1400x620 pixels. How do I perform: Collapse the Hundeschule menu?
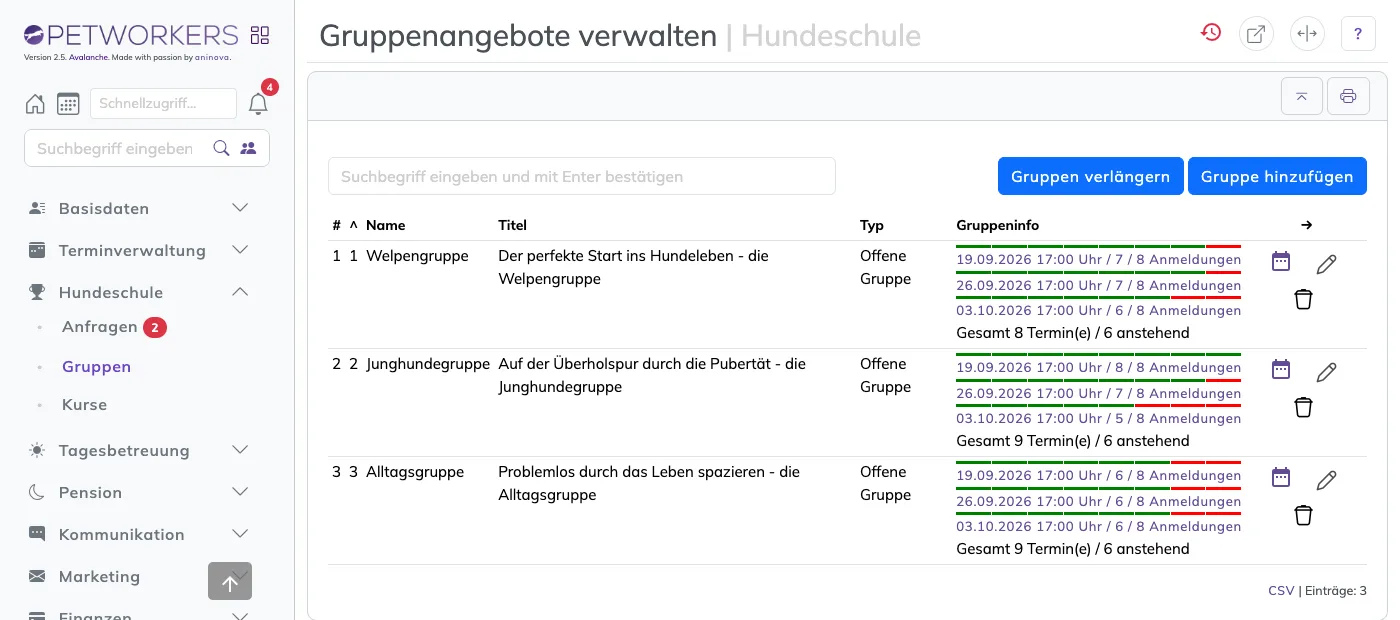[x=140, y=292]
